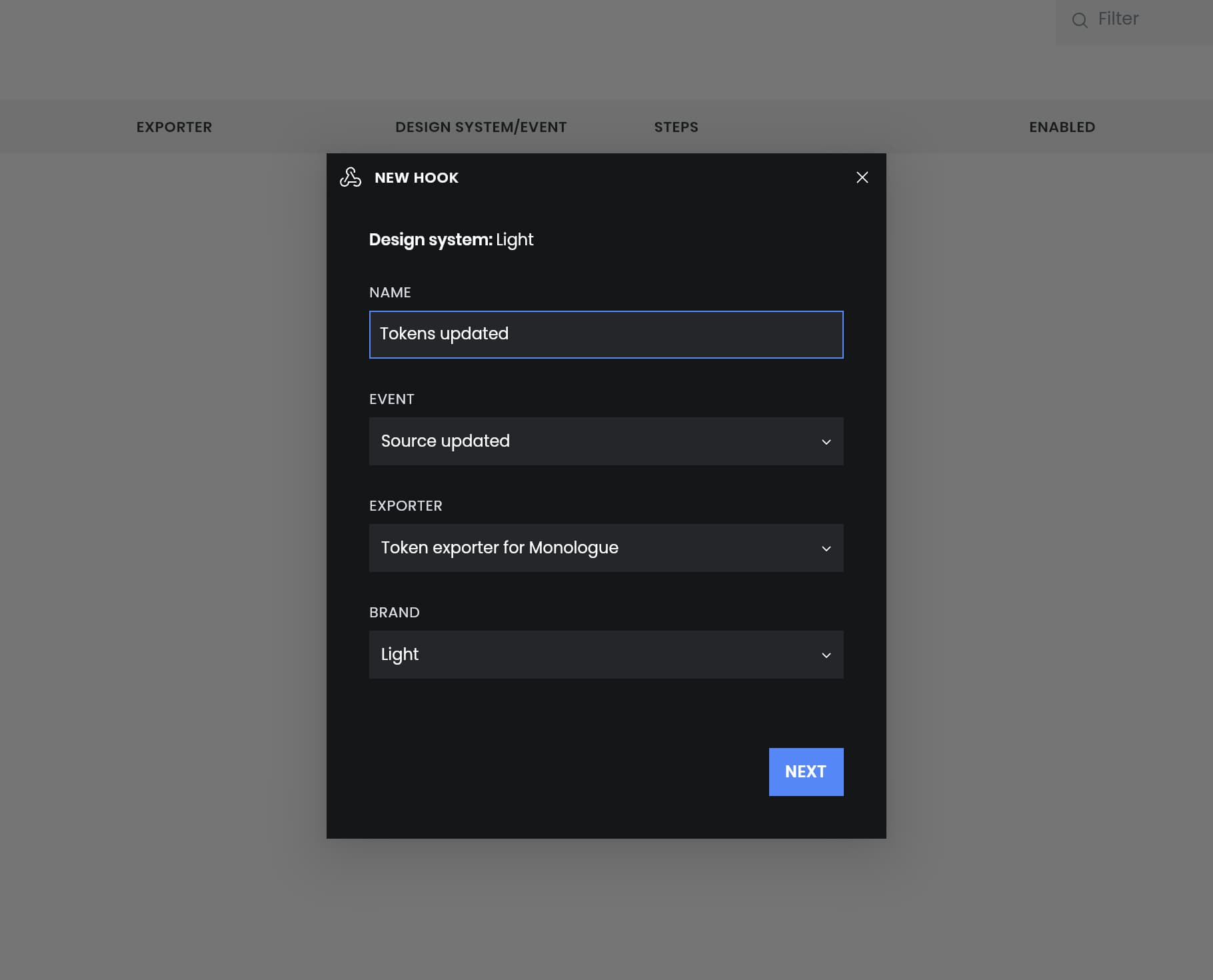
Task: Click the NEW HOOK dialog title
Action: point(417,178)
